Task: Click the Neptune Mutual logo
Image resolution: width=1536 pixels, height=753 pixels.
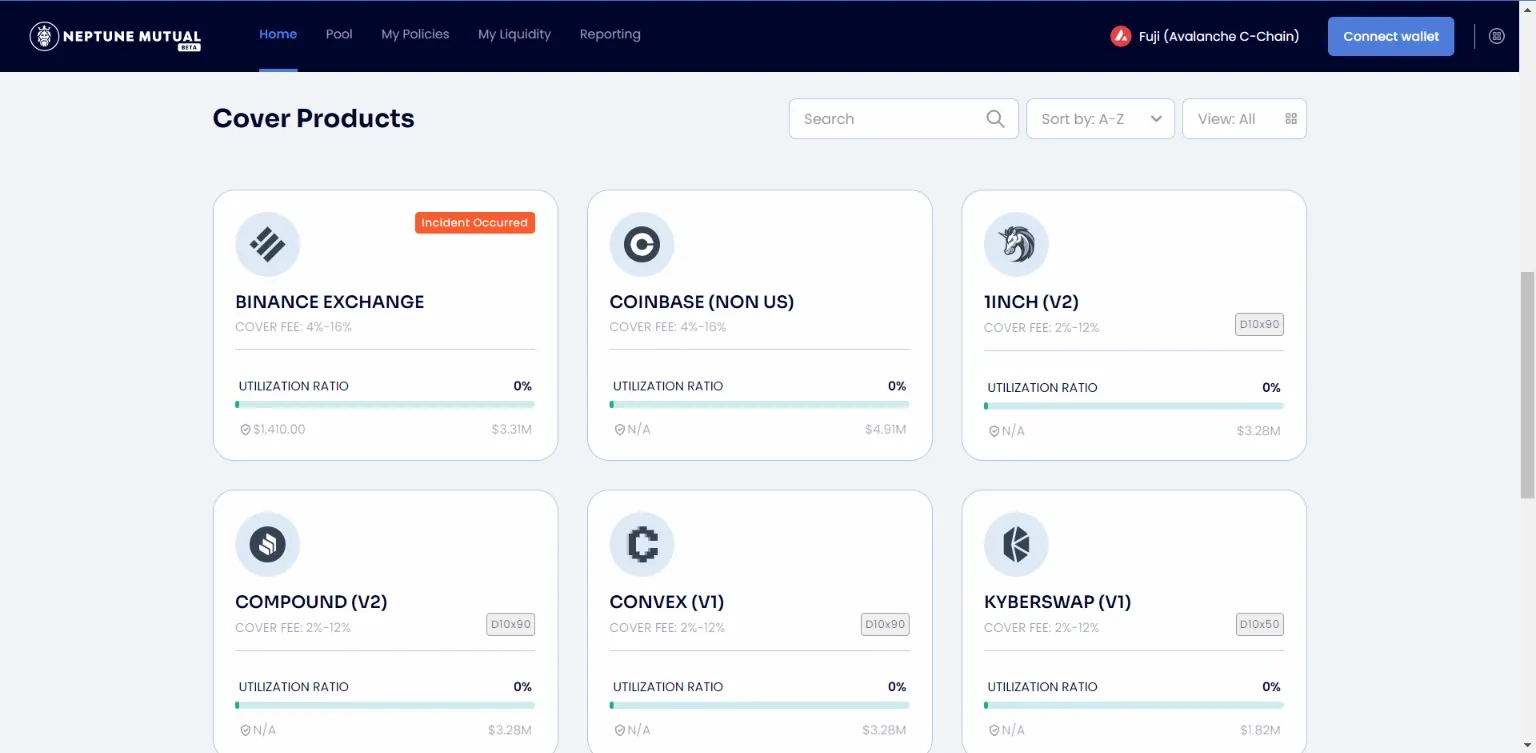Action: (x=115, y=36)
